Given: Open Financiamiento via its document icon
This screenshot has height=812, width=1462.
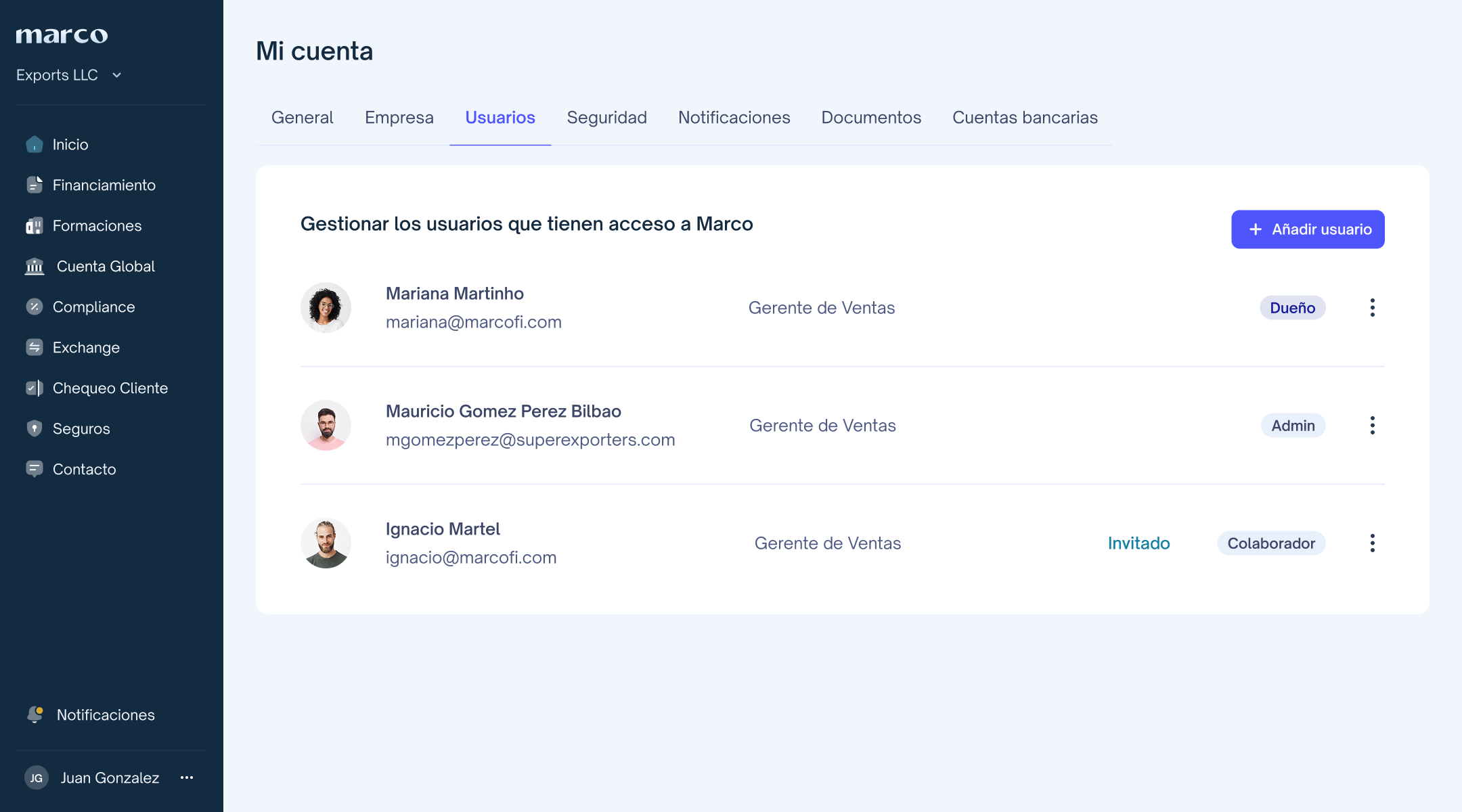Looking at the screenshot, I should [x=35, y=185].
